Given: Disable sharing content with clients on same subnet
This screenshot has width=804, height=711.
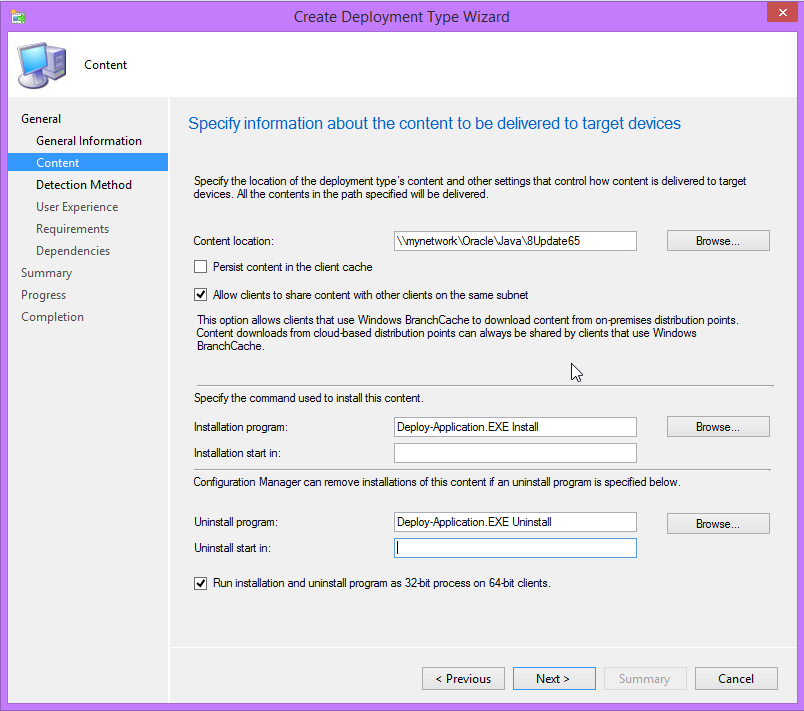Looking at the screenshot, I should pos(200,294).
